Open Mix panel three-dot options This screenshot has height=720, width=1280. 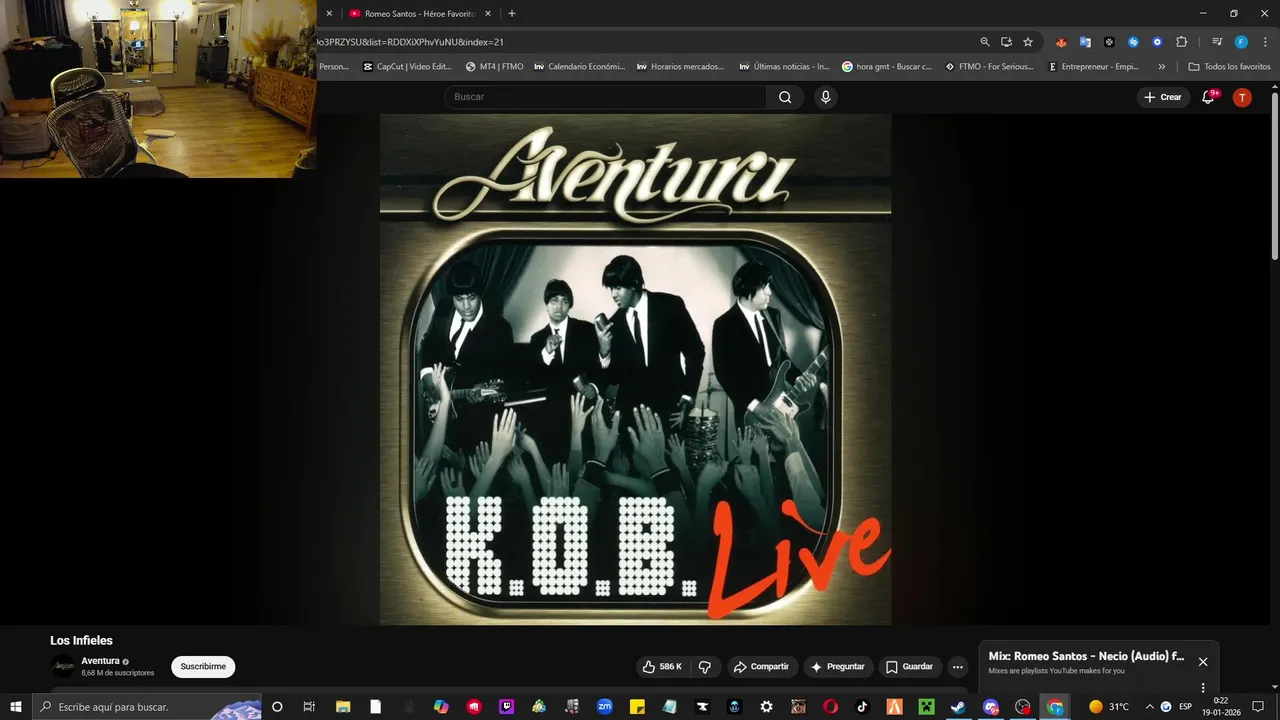(x=1203, y=687)
